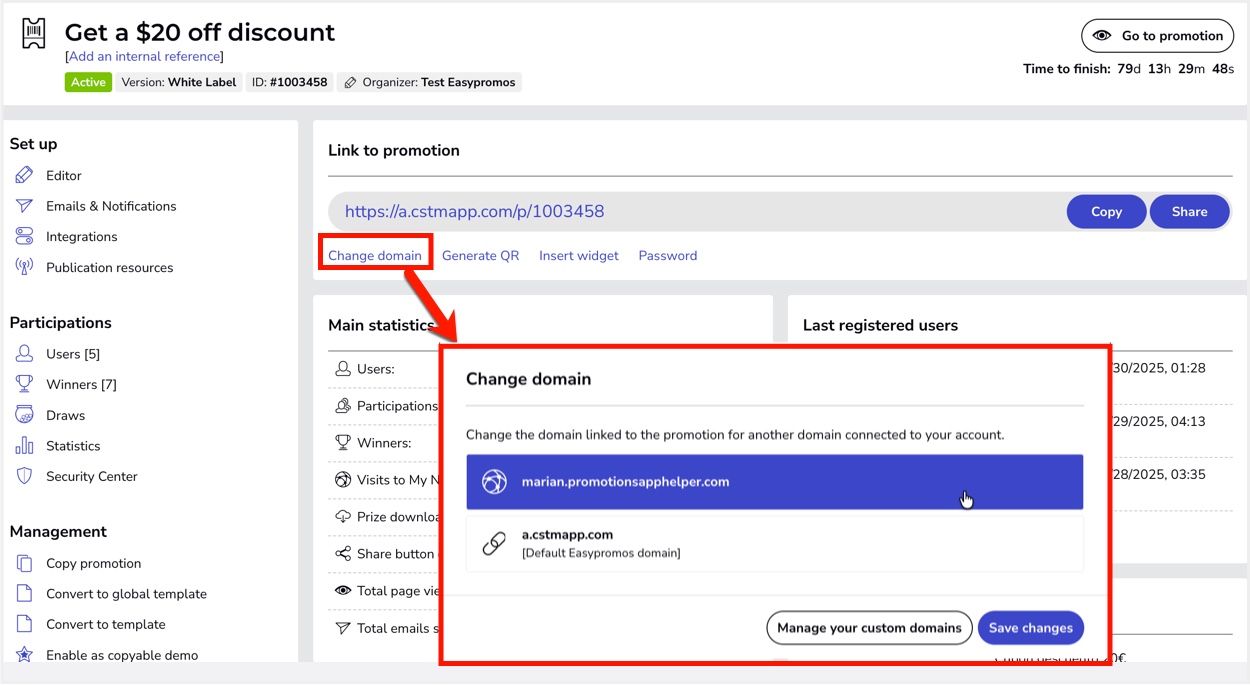1250x685 pixels.
Task: Click the Statistics bar chart icon
Action: 25,446
